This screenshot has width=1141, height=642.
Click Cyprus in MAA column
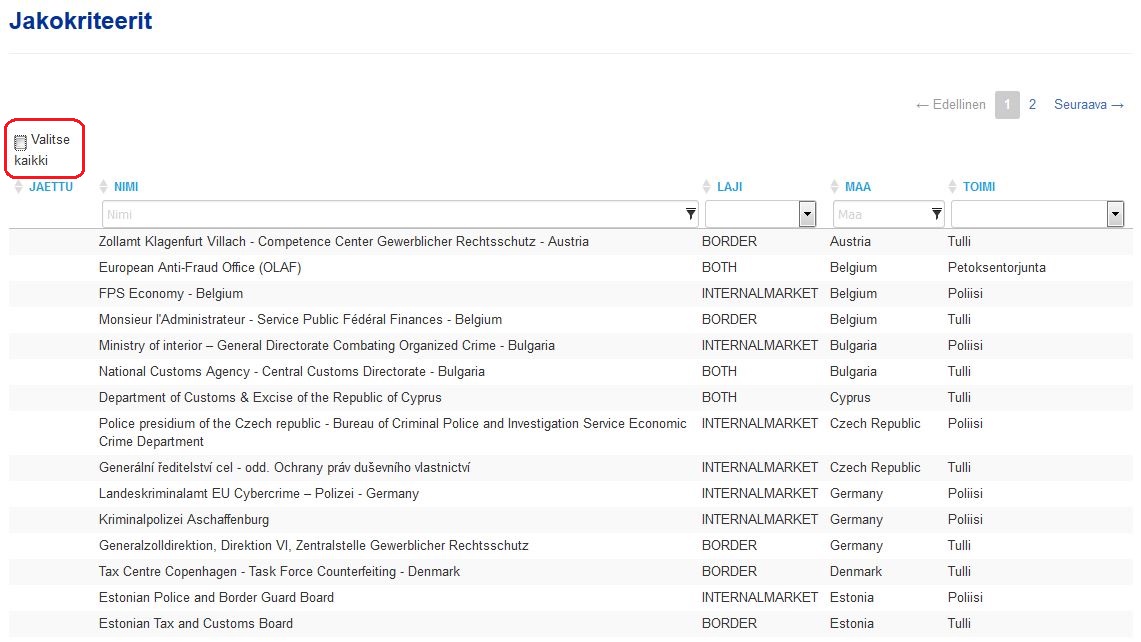coord(850,397)
